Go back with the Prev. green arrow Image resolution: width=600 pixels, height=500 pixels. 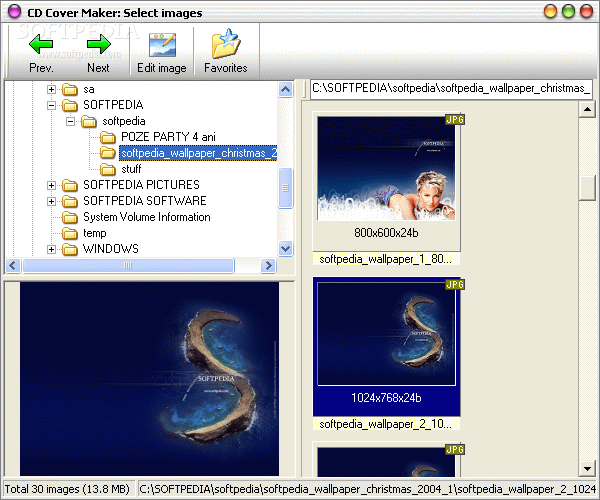[x=41, y=44]
